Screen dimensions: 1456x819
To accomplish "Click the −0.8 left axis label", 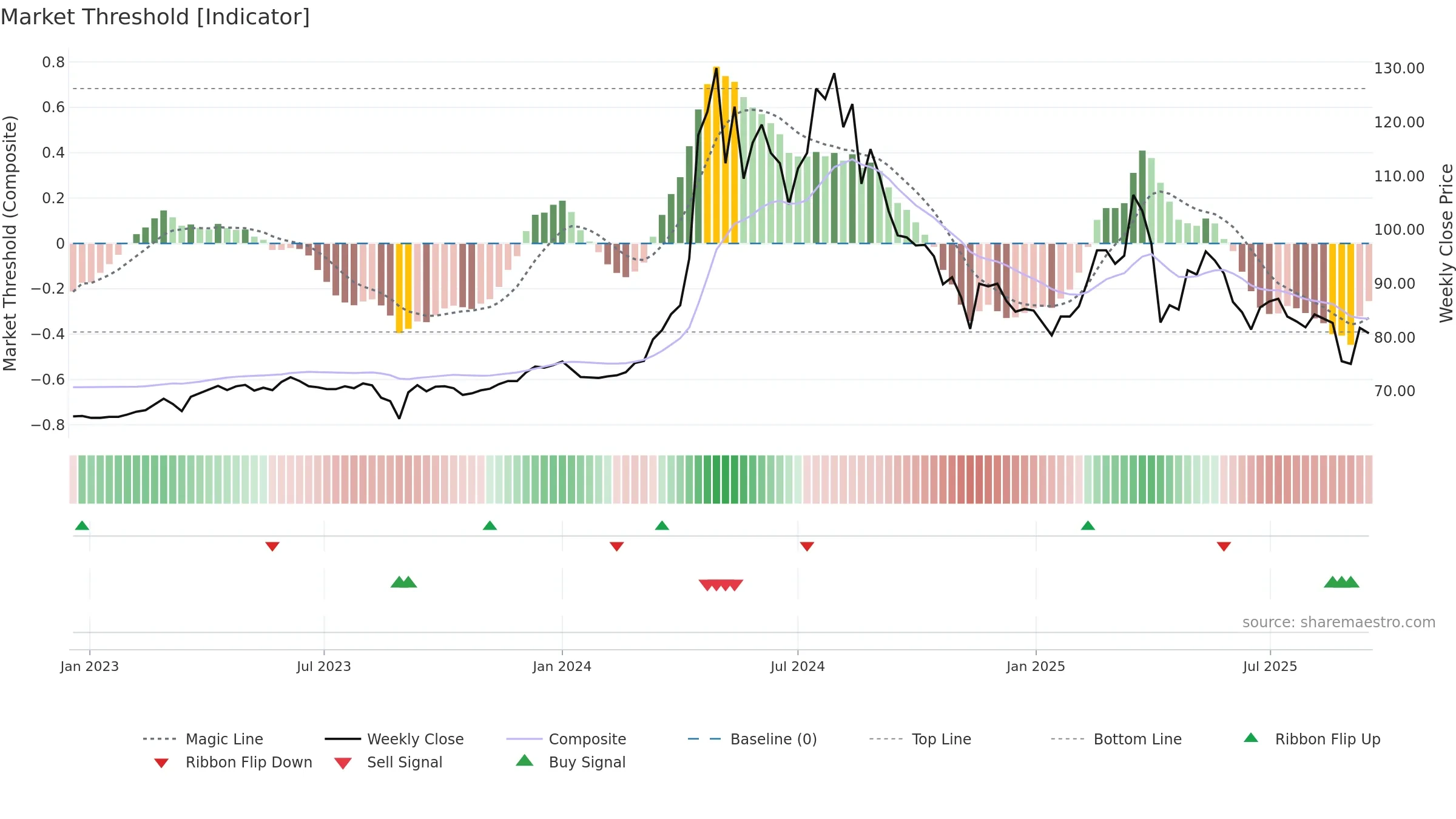I will coord(48,425).
